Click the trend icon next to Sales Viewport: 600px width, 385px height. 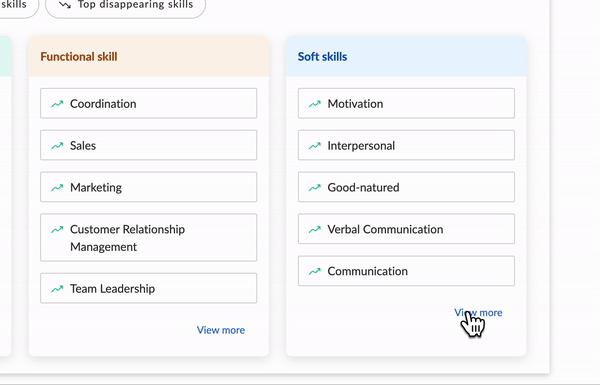pos(57,145)
